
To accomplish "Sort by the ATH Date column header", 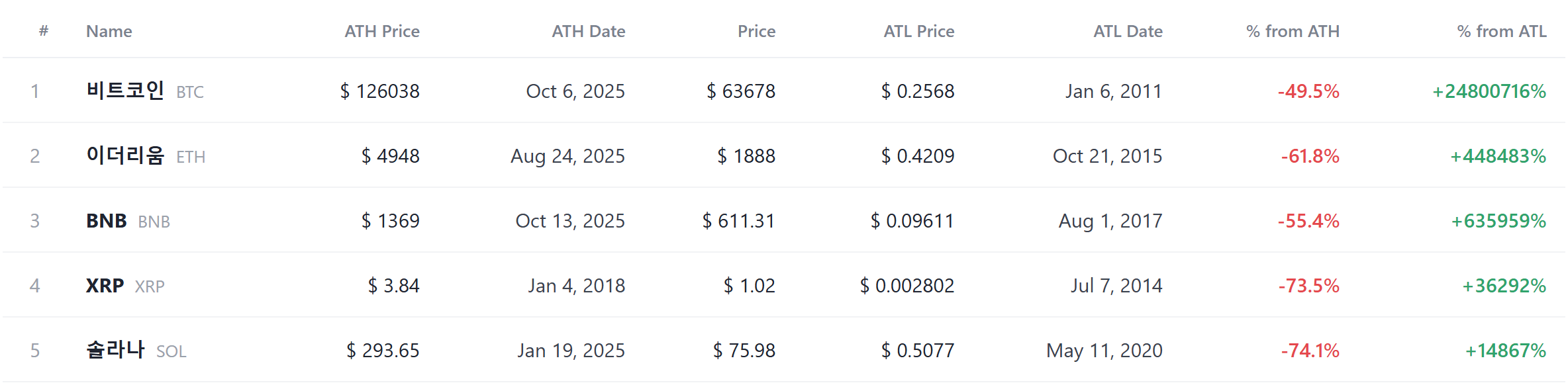I will 589,31.
